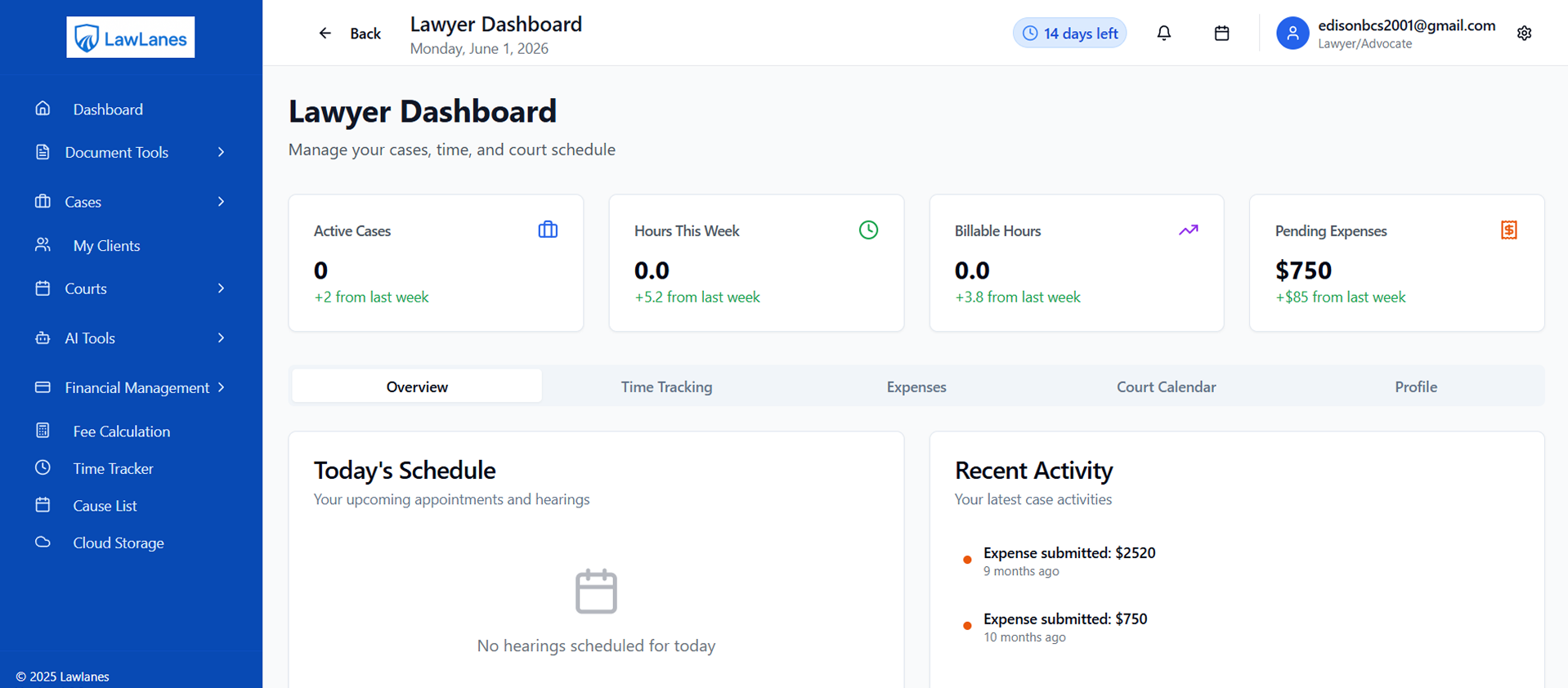Click the Cloud Storage cloud icon
Screen dimensions: 1568x688
click(x=43, y=542)
